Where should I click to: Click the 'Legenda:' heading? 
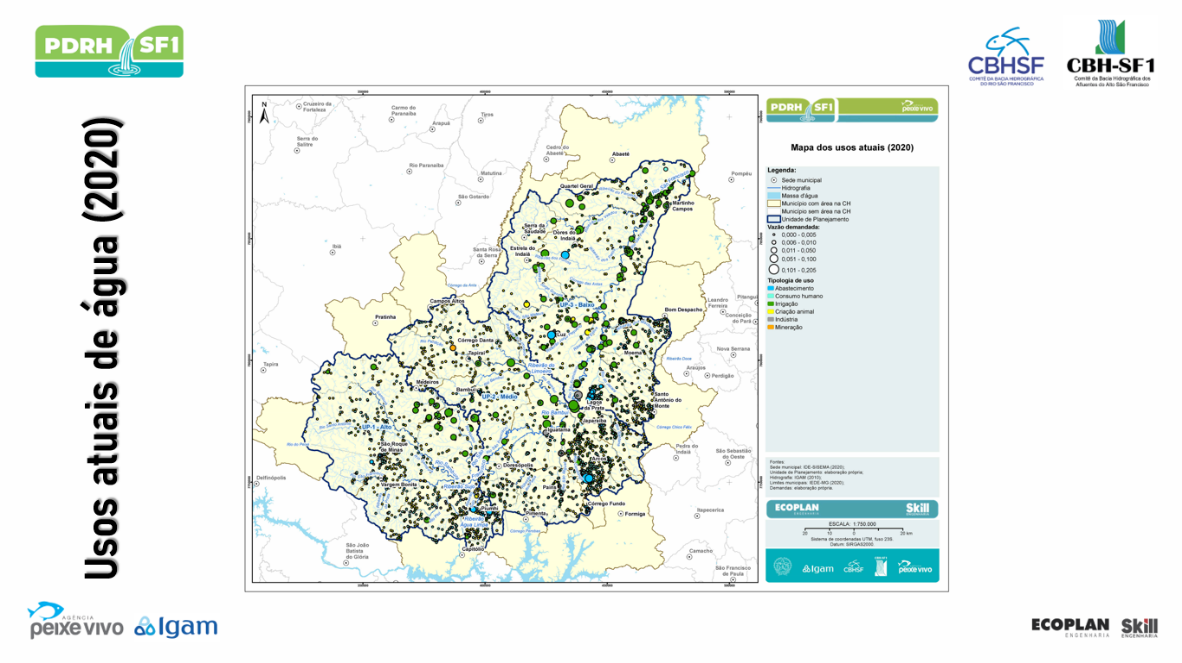[x=782, y=170]
